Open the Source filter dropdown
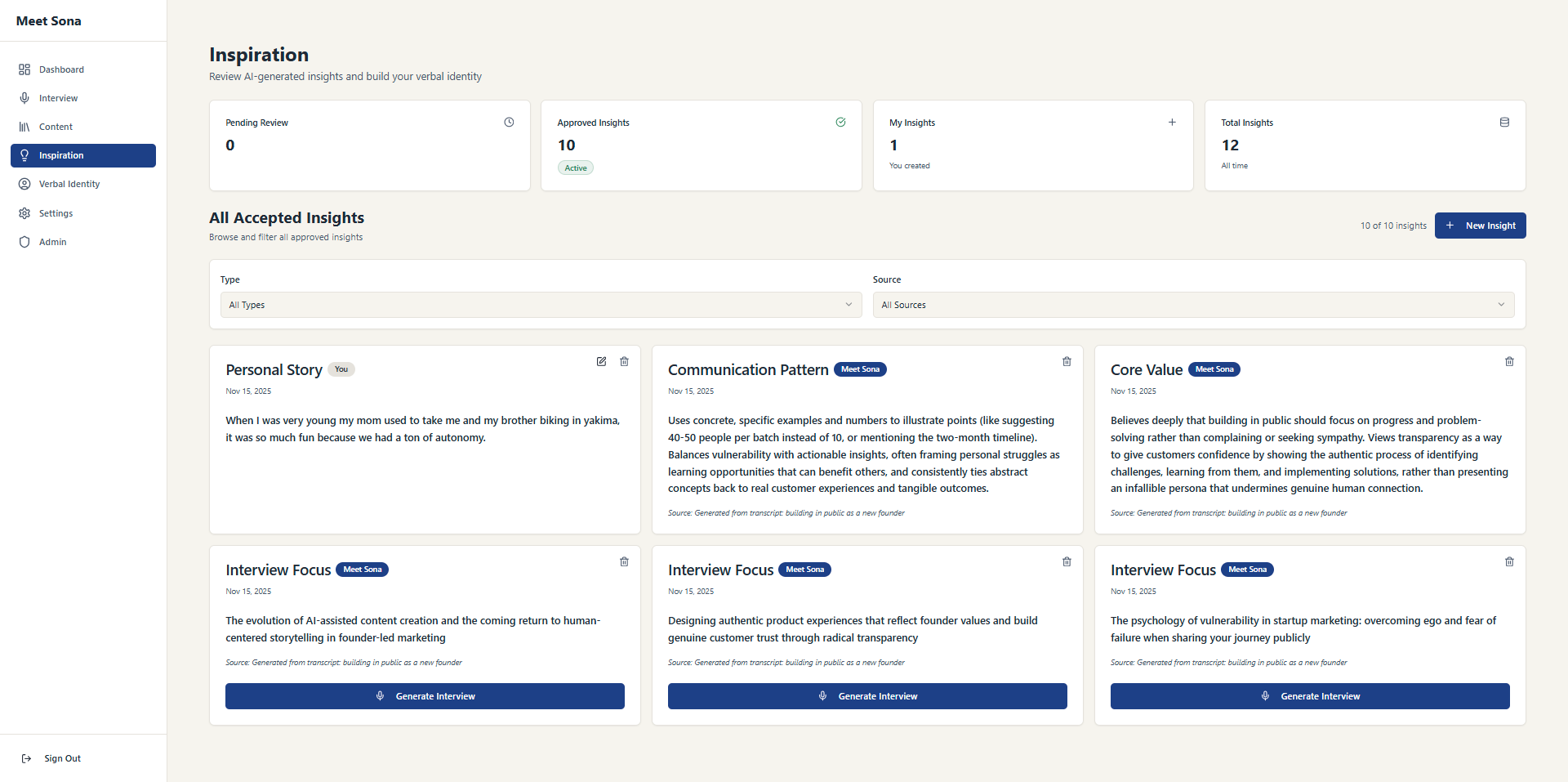The width and height of the screenshot is (1568, 782). (x=1193, y=305)
